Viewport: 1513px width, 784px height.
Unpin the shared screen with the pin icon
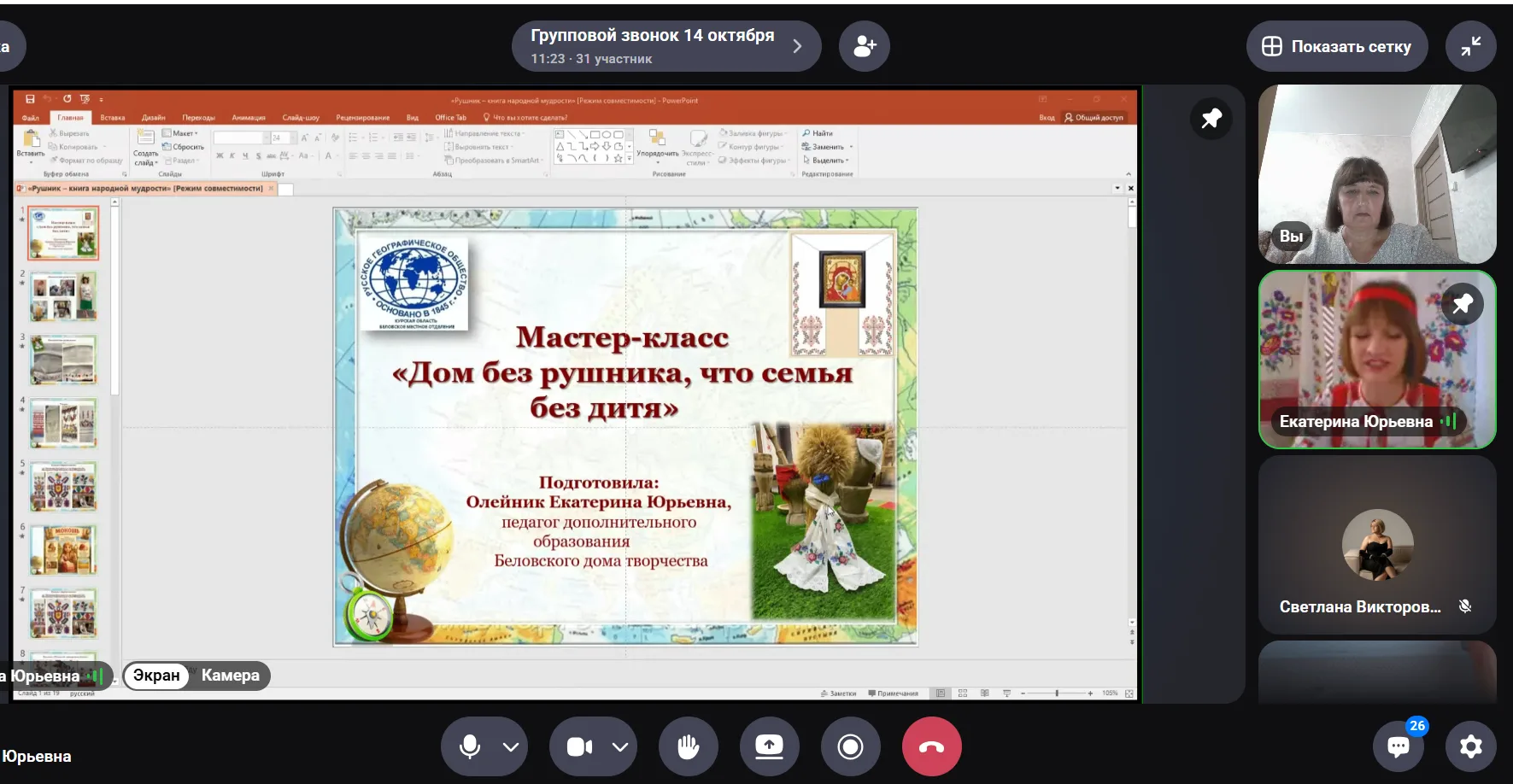pos(1211,118)
